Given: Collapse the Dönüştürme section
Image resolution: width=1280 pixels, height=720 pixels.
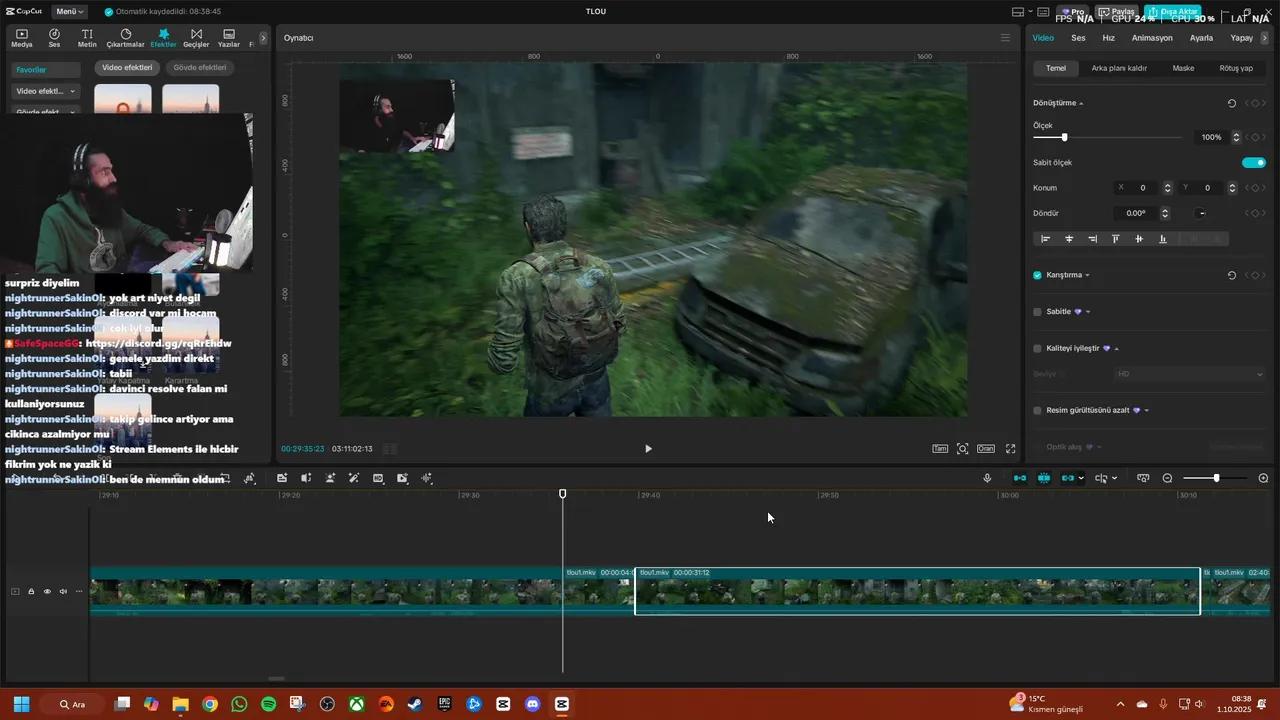Looking at the screenshot, I should [x=1081, y=103].
